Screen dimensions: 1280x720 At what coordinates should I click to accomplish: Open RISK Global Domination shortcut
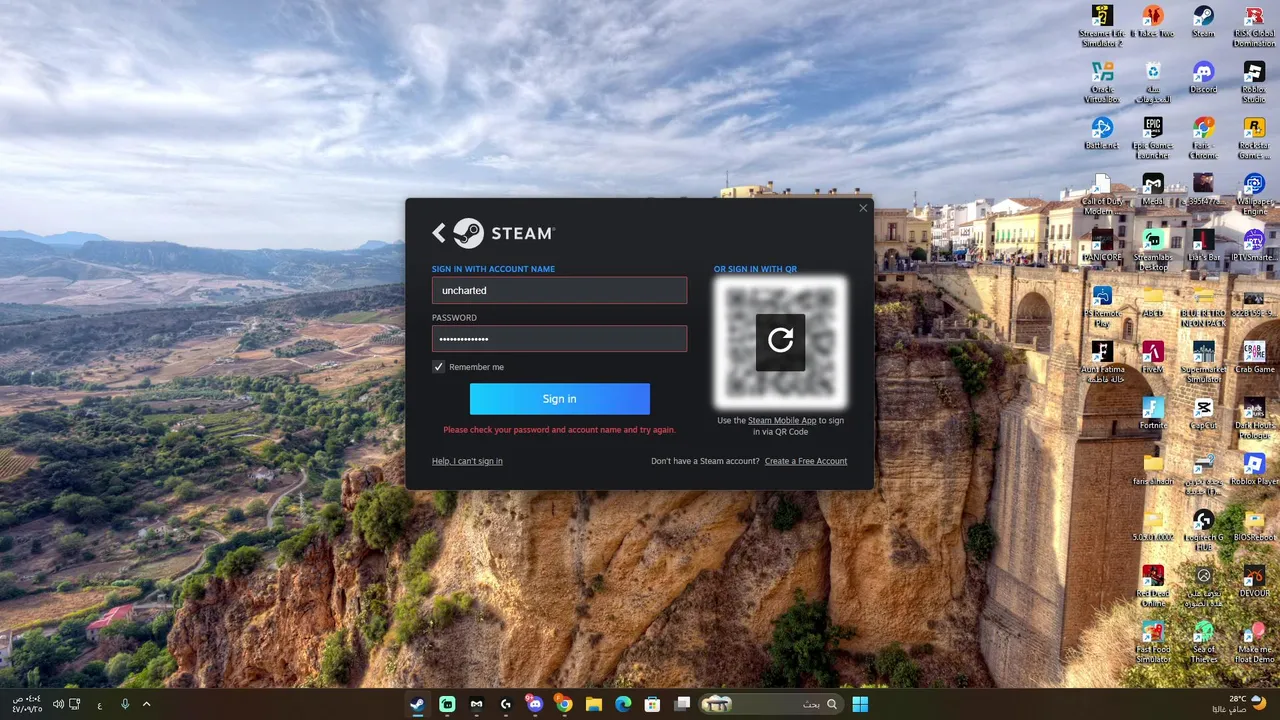(1254, 25)
